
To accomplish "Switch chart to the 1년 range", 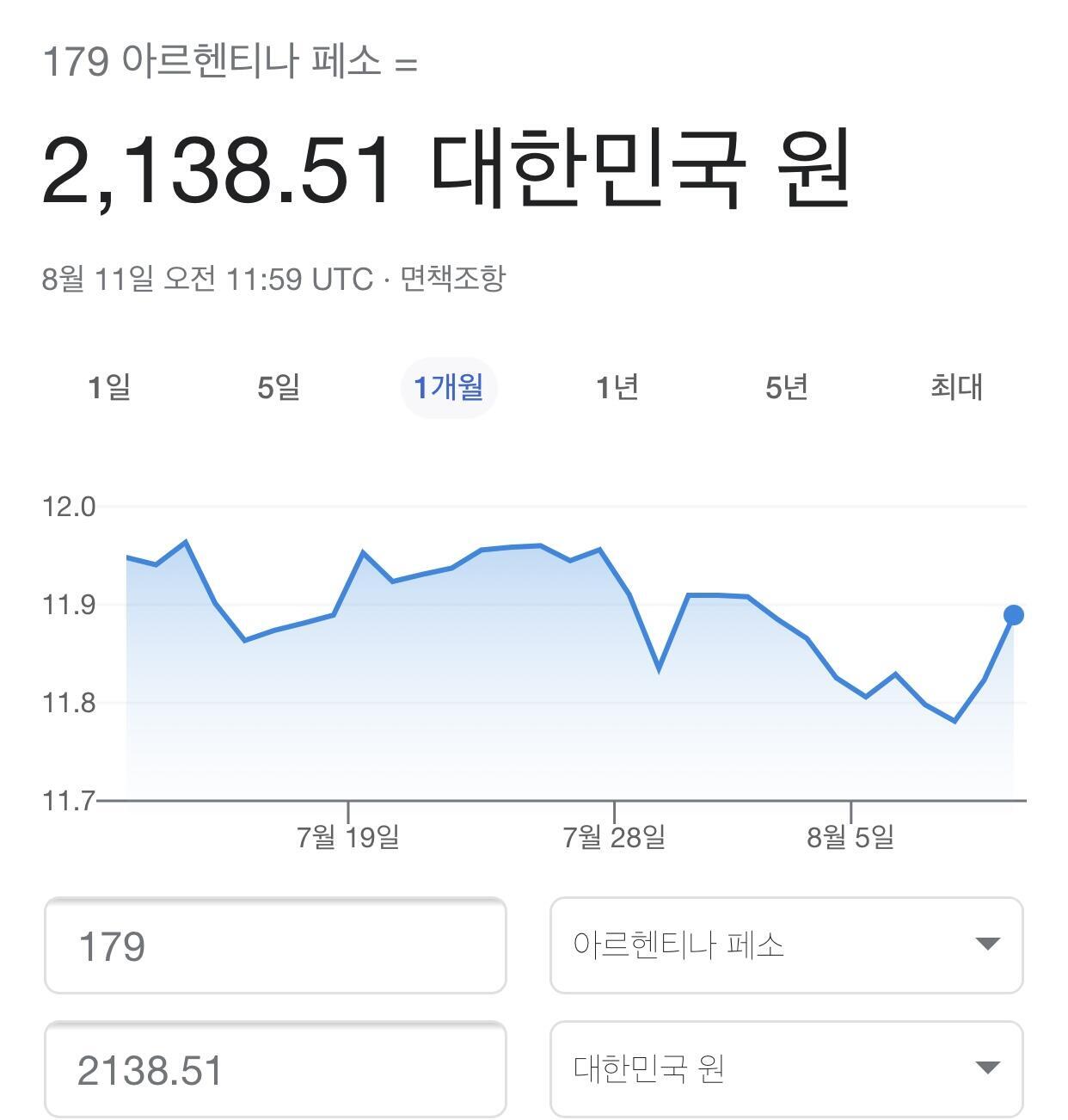I will 617,387.
